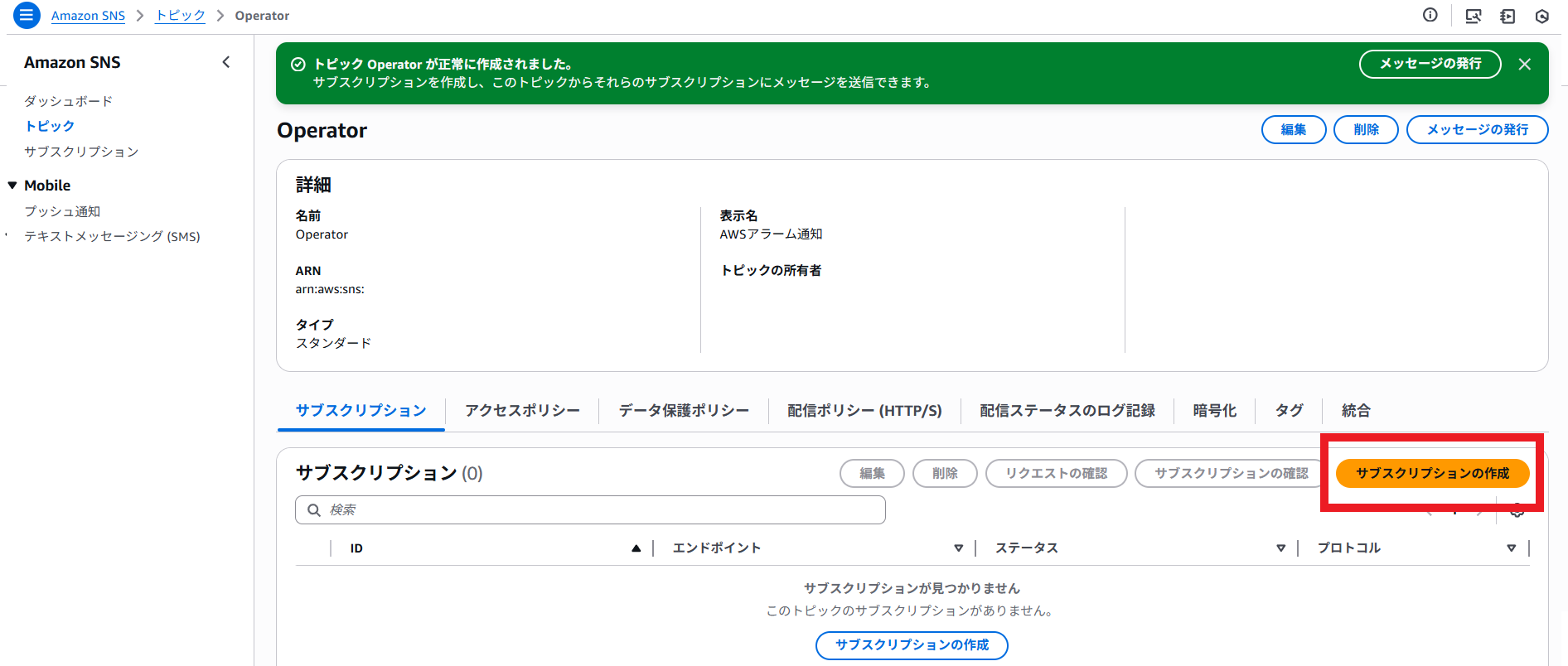Click the info circle icon in header
The height and width of the screenshot is (666, 1568).
(x=1430, y=15)
